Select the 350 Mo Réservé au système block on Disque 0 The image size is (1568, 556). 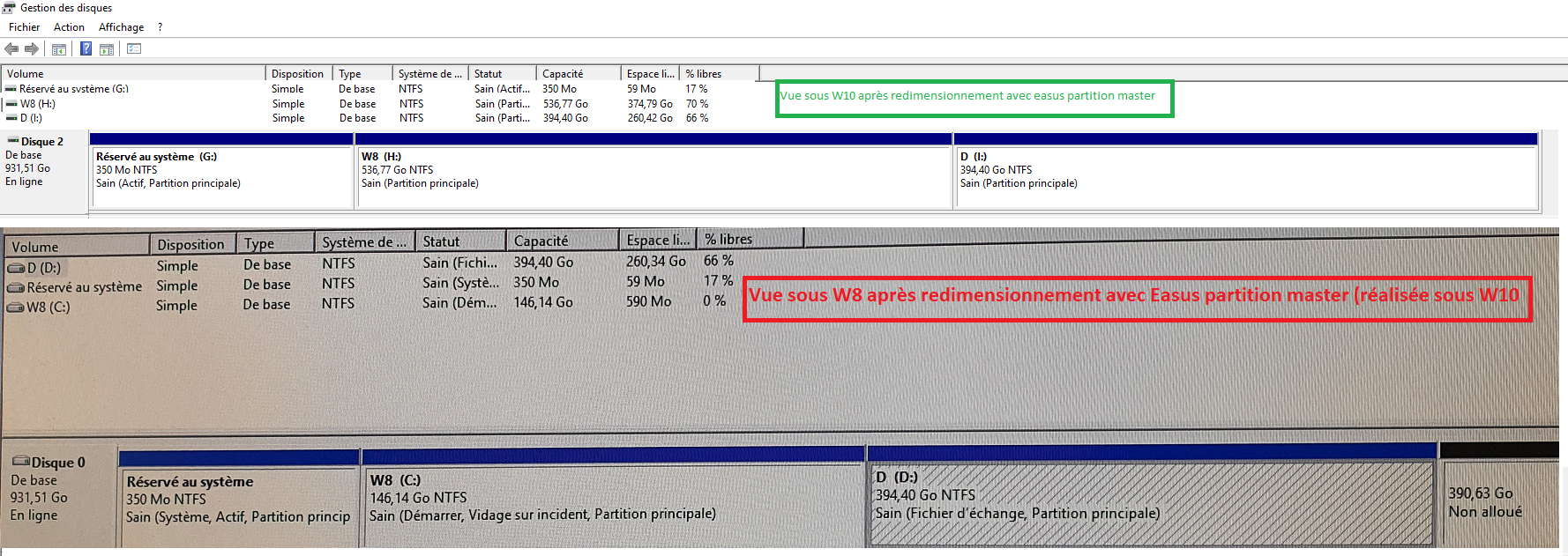click(x=238, y=500)
